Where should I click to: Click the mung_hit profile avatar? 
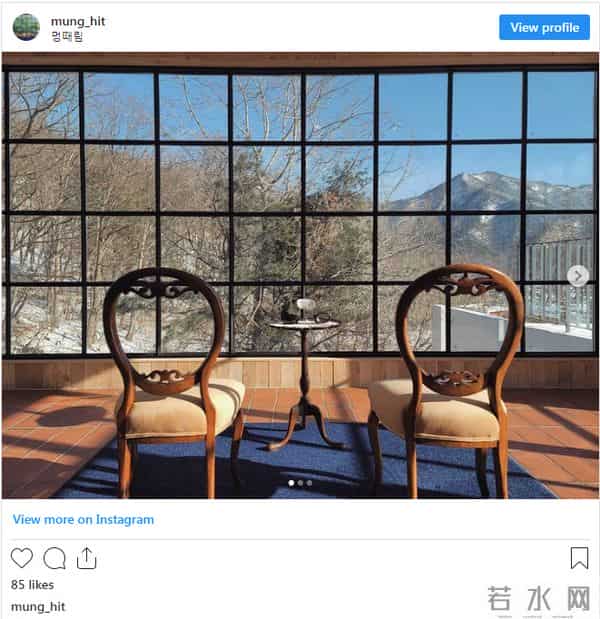point(26,27)
